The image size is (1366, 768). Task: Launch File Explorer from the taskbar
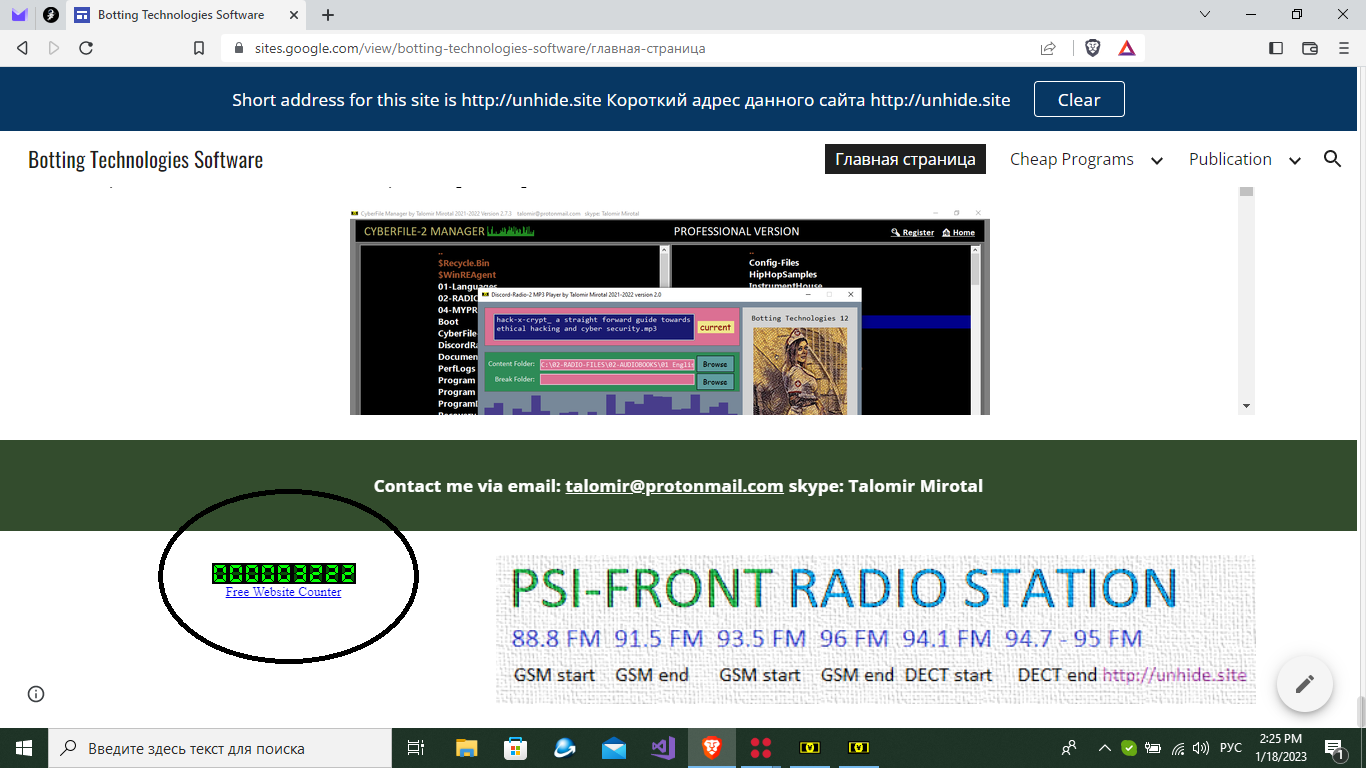[467, 748]
